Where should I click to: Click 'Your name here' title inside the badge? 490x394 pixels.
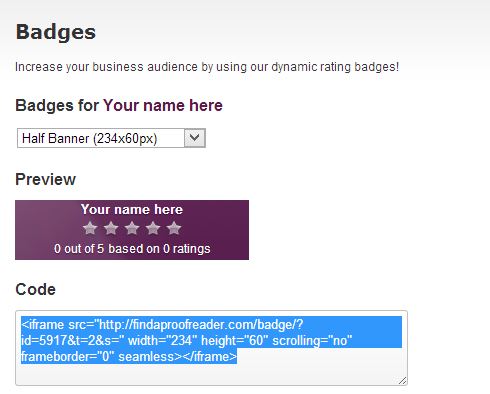[132, 209]
